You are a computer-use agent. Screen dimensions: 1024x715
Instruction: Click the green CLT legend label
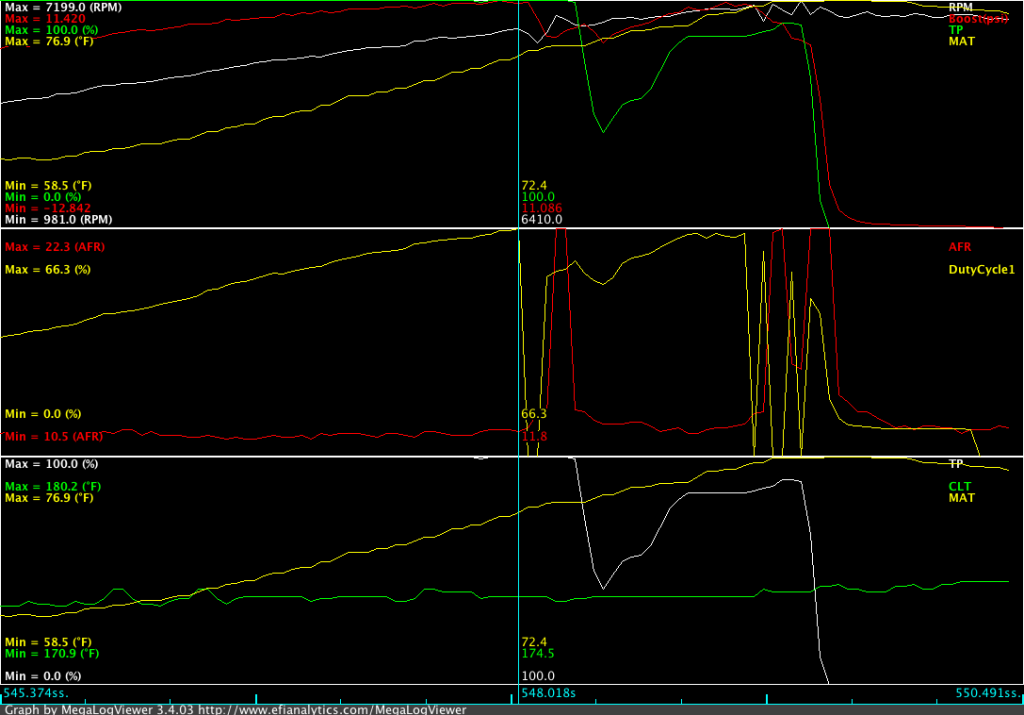tap(960, 486)
